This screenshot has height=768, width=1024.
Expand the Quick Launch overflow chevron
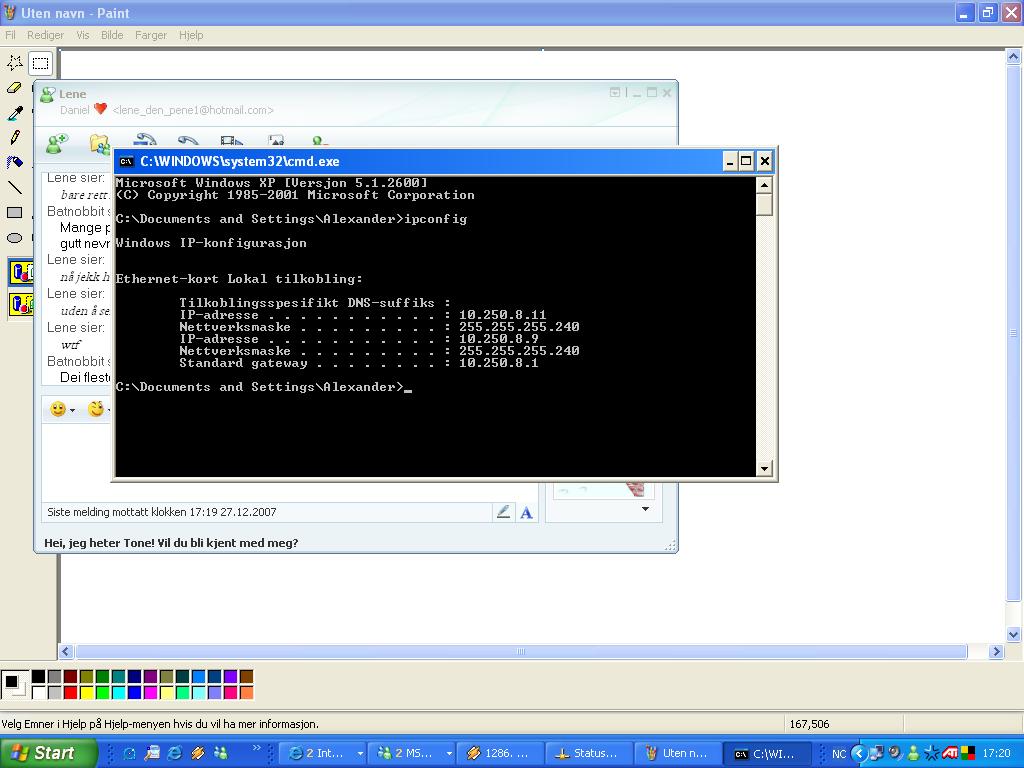point(256,748)
